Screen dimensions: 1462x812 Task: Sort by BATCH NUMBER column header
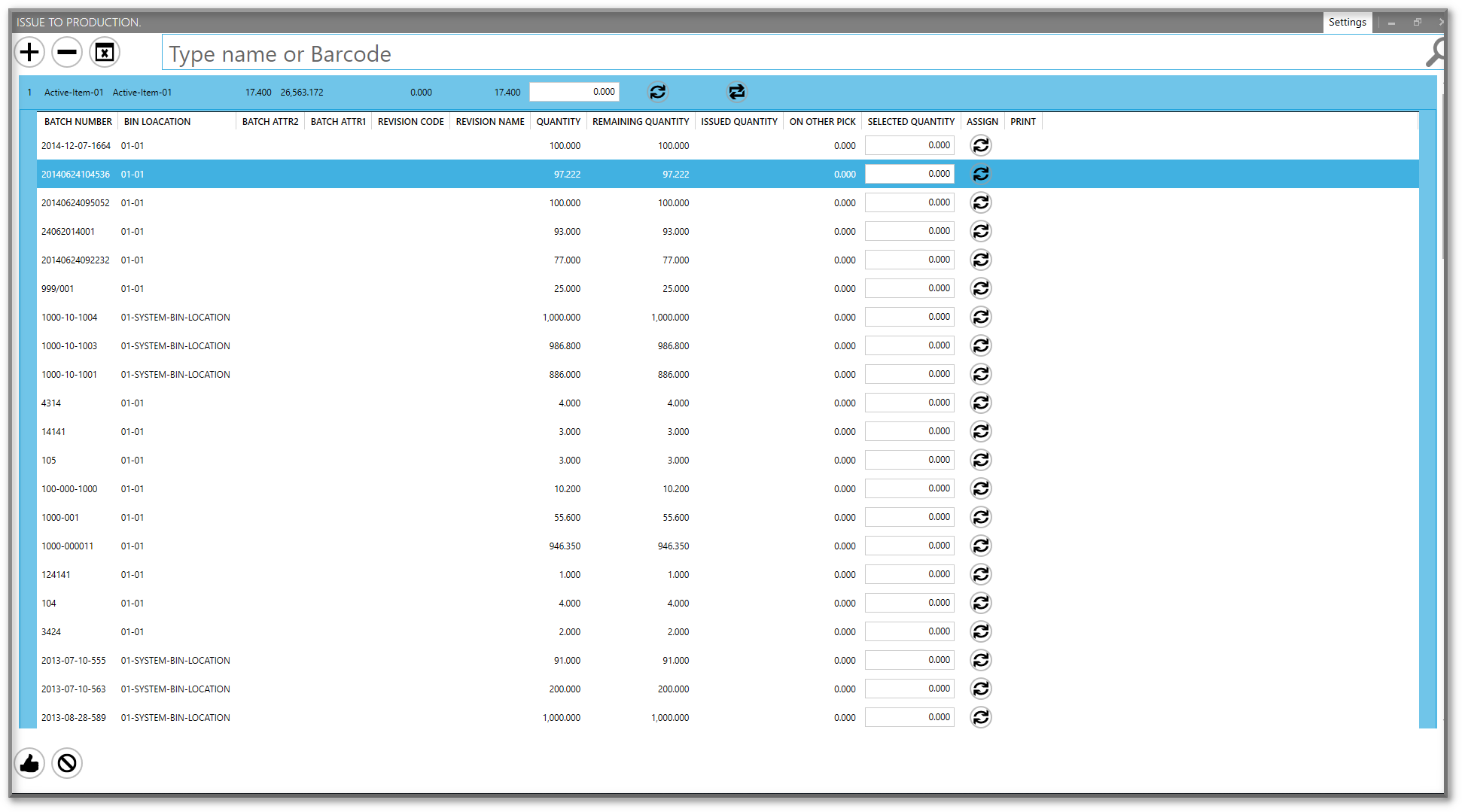click(78, 121)
